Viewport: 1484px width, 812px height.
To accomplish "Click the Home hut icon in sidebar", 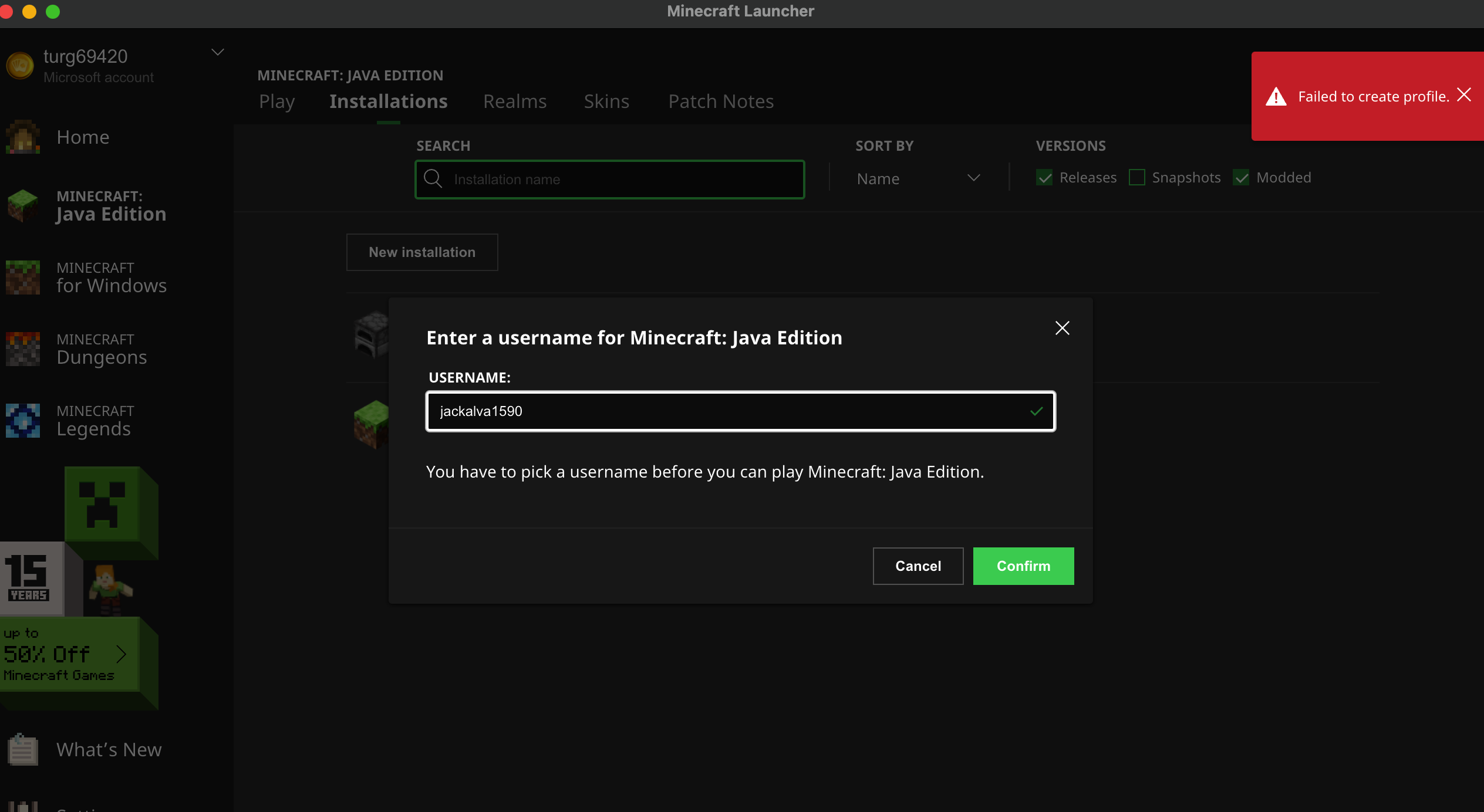I will [23, 137].
